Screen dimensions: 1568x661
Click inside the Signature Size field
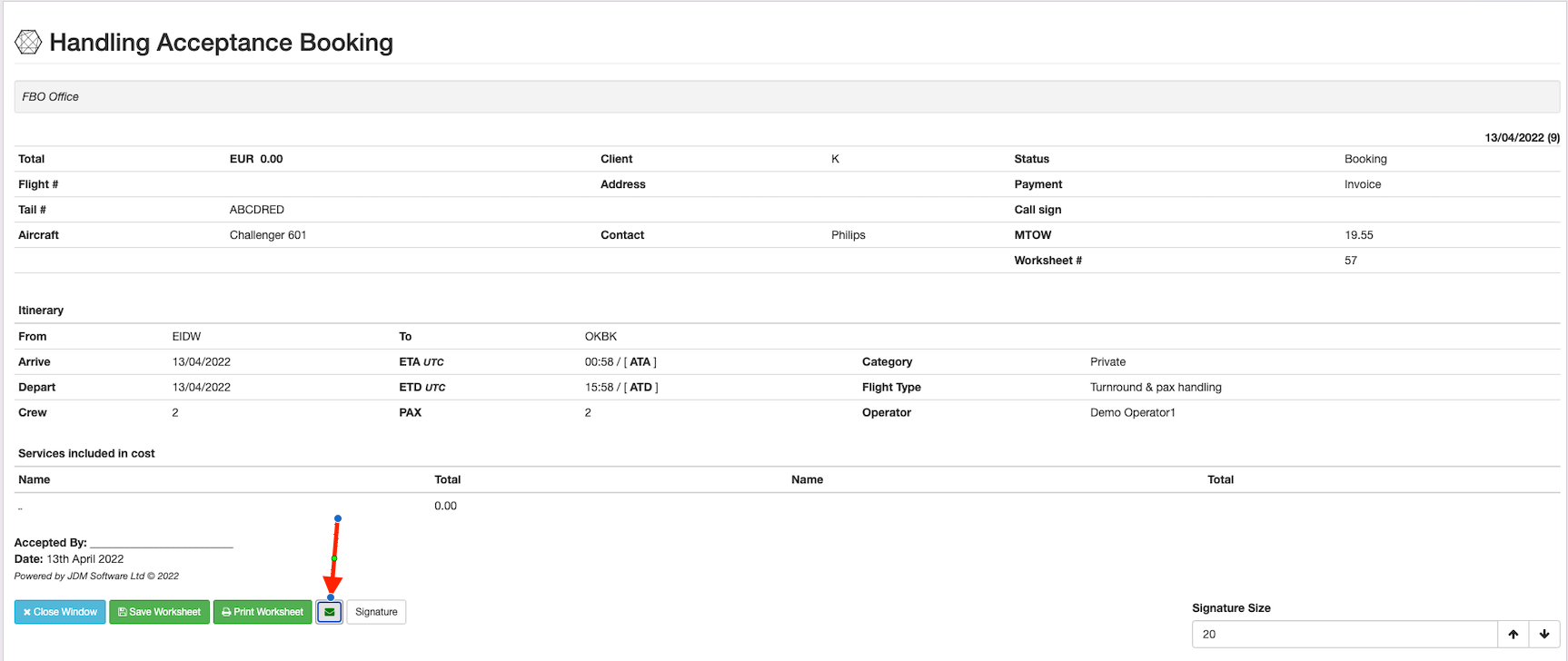coord(1343,634)
